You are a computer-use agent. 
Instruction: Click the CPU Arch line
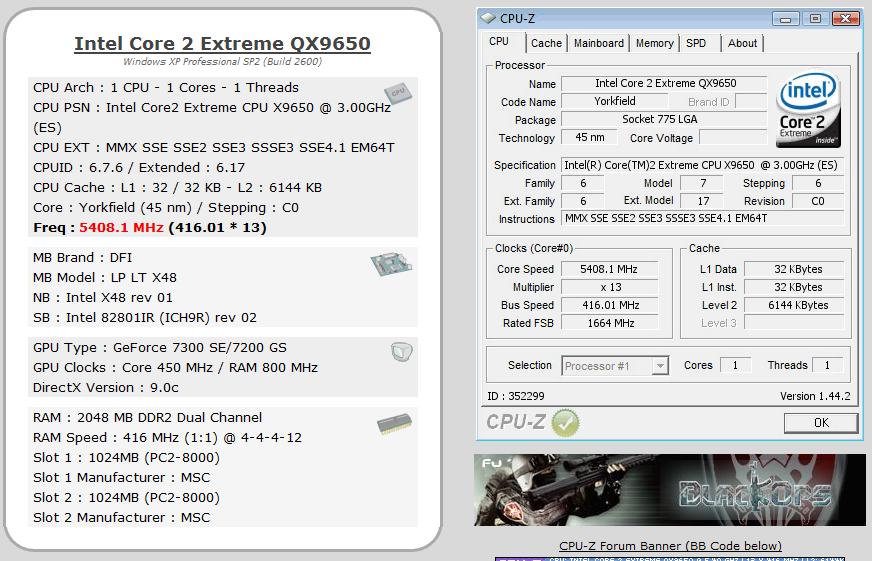point(166,87)
